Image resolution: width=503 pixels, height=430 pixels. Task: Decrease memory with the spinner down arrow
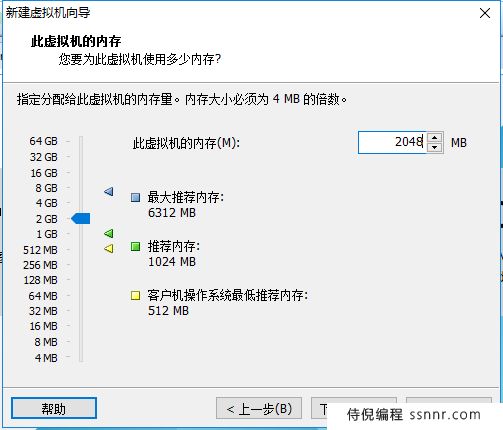[x=434, y=147]
